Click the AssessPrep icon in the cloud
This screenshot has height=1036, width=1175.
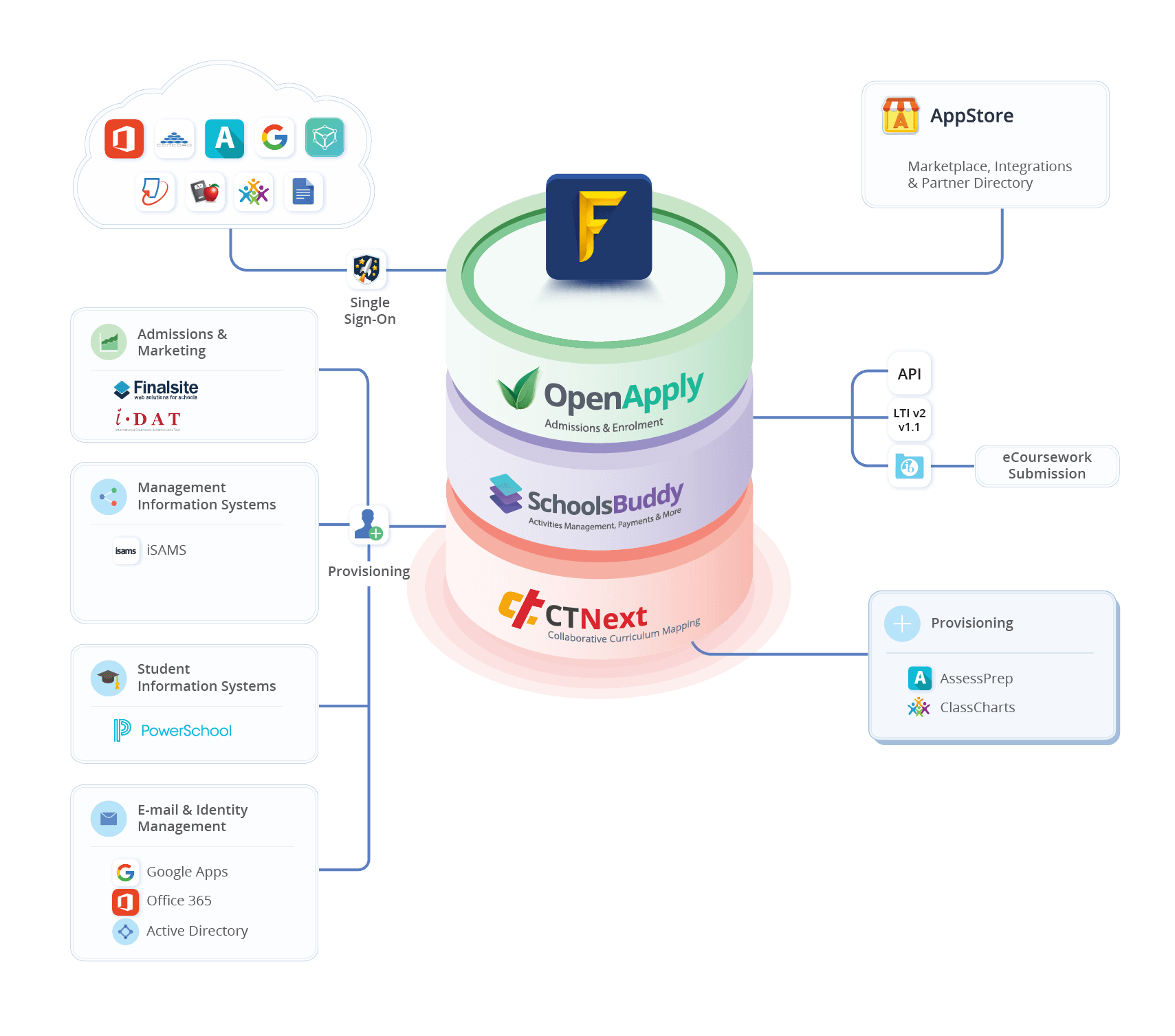pyautogui.click(x=225, y=138)
